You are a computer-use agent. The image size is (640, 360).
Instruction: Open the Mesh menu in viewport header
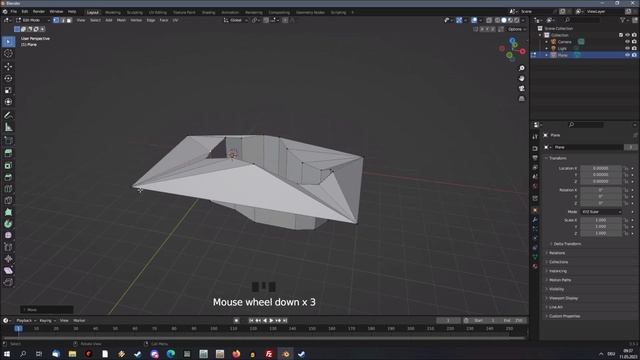coord(121,20)
